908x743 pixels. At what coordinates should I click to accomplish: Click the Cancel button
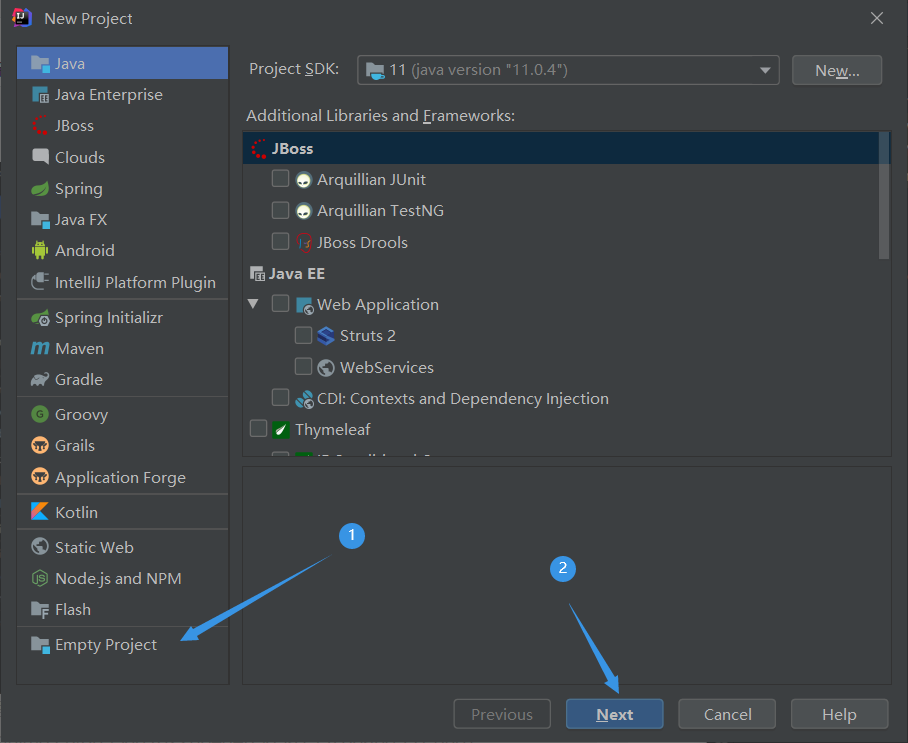click(x=727, y=714)
